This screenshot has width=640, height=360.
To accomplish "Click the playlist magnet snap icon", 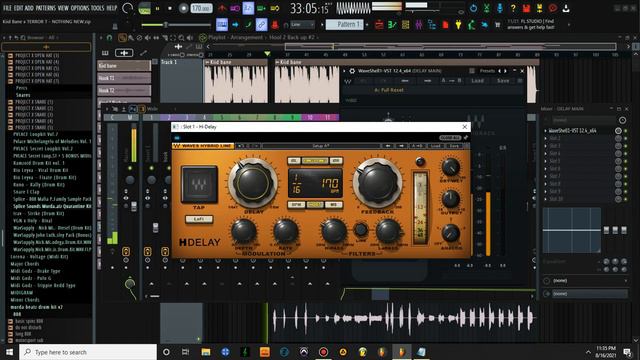I will (x=109, y=38).
